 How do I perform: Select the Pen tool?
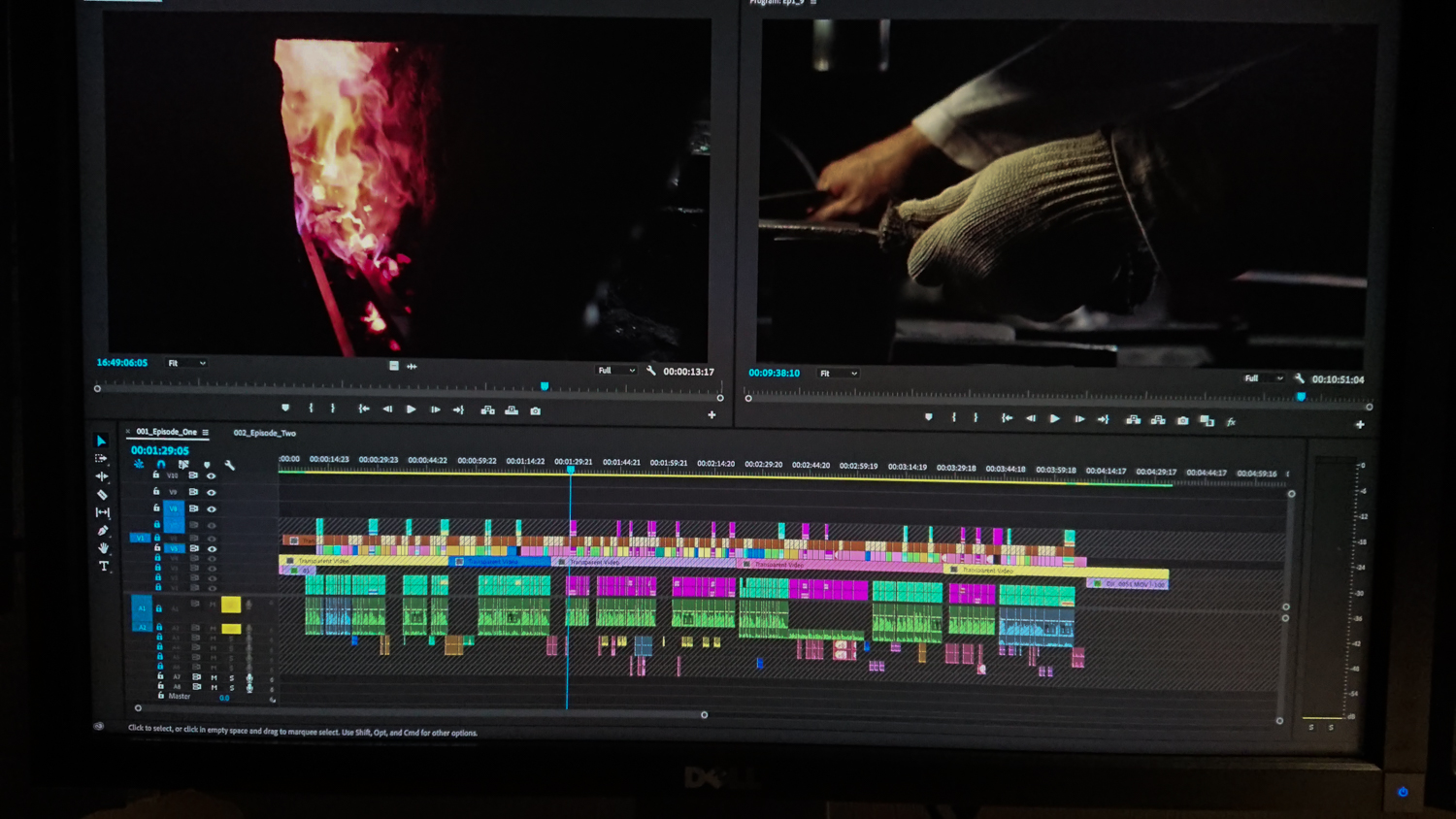tap(102, 530)
